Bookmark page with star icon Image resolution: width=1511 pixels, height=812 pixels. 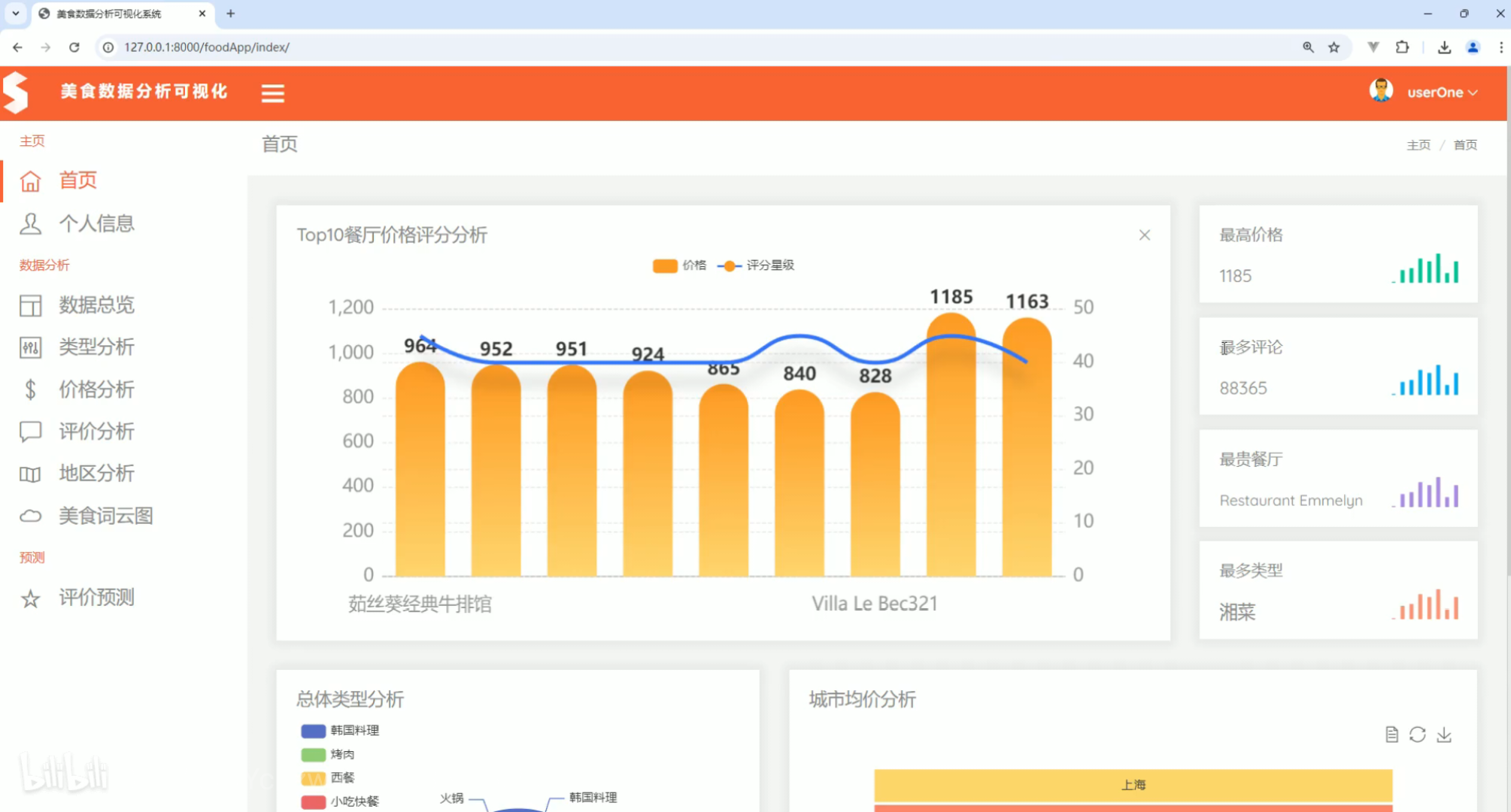click(x=1334, y=47)
